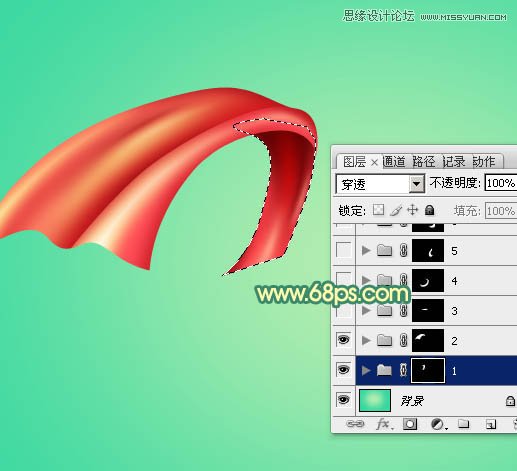517x471 pixels.
Task: Switch to the 路径 tab
Action: [x=424, y=162]
